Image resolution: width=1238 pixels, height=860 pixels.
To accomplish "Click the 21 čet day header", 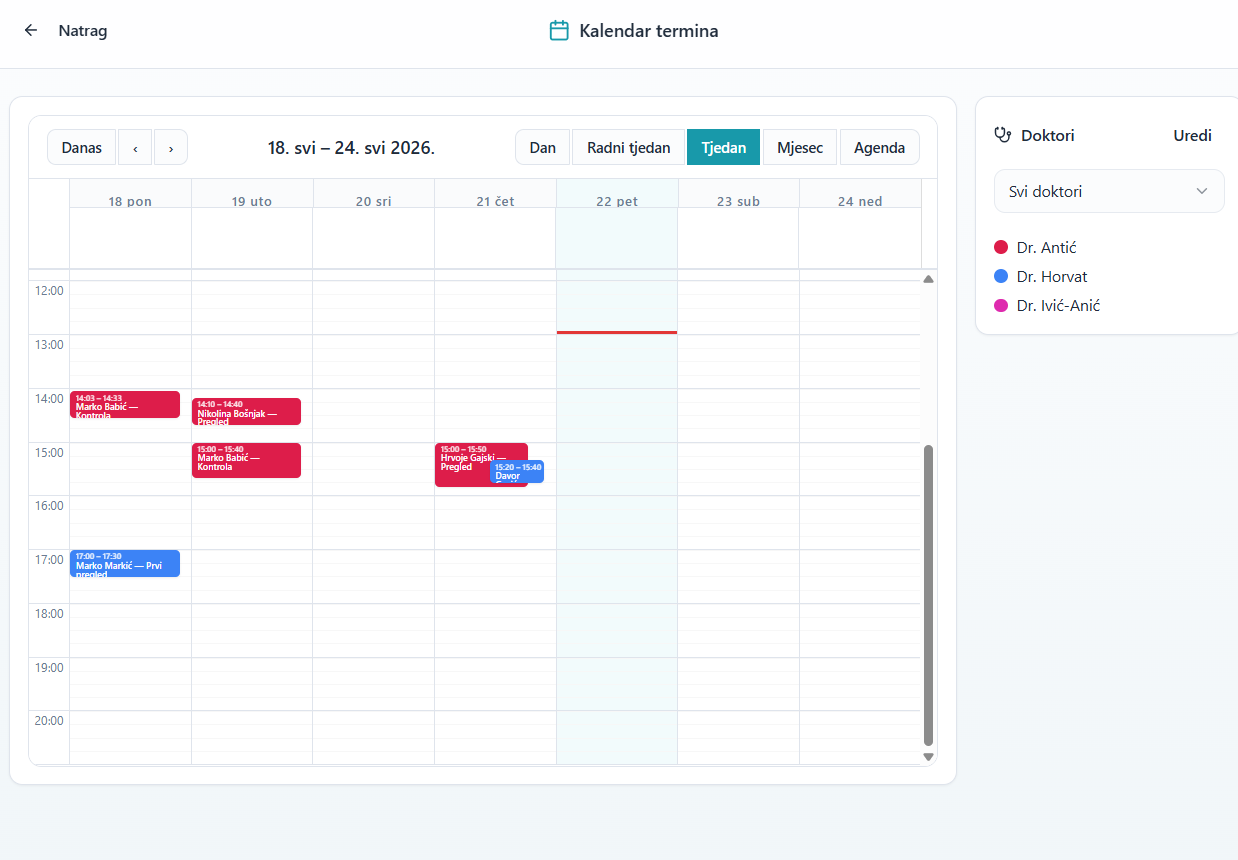I will click(495, 201).
